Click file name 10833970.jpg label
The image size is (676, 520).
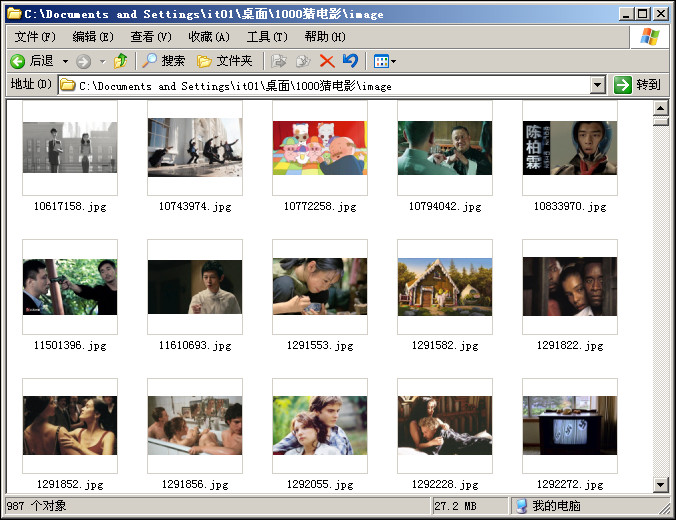[570, 207]
